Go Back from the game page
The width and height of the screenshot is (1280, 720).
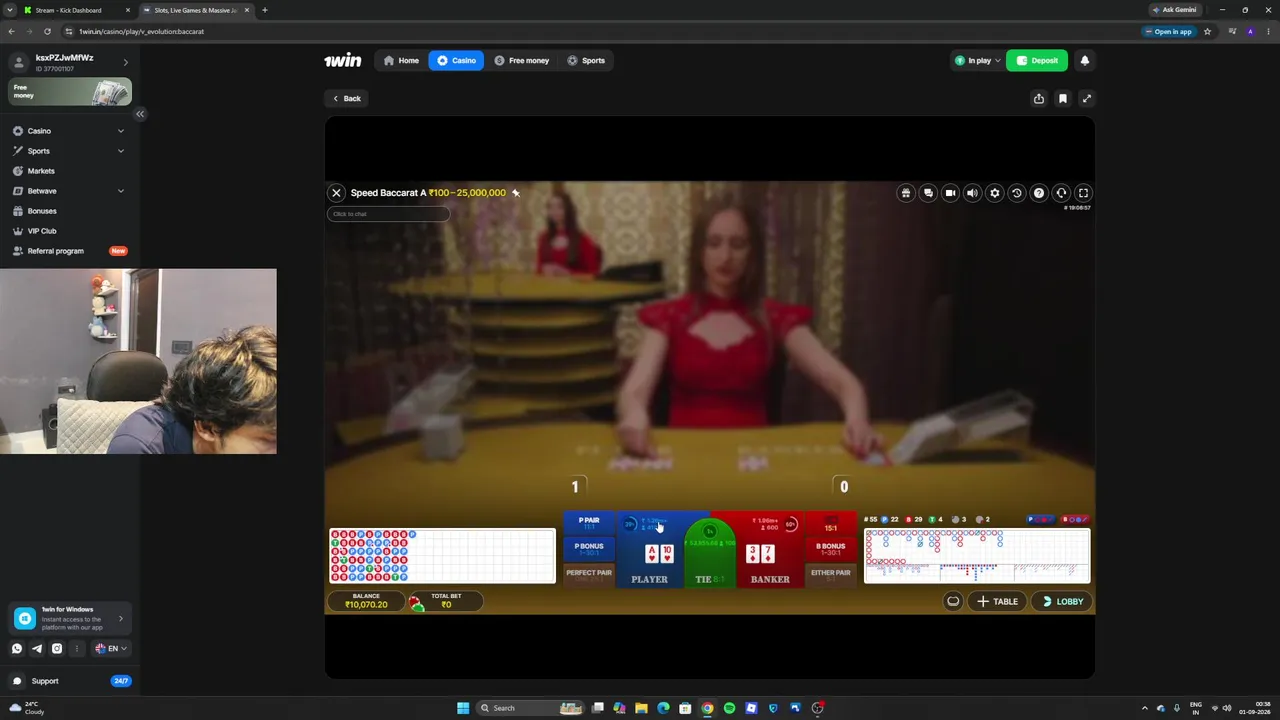click(346, 98)
